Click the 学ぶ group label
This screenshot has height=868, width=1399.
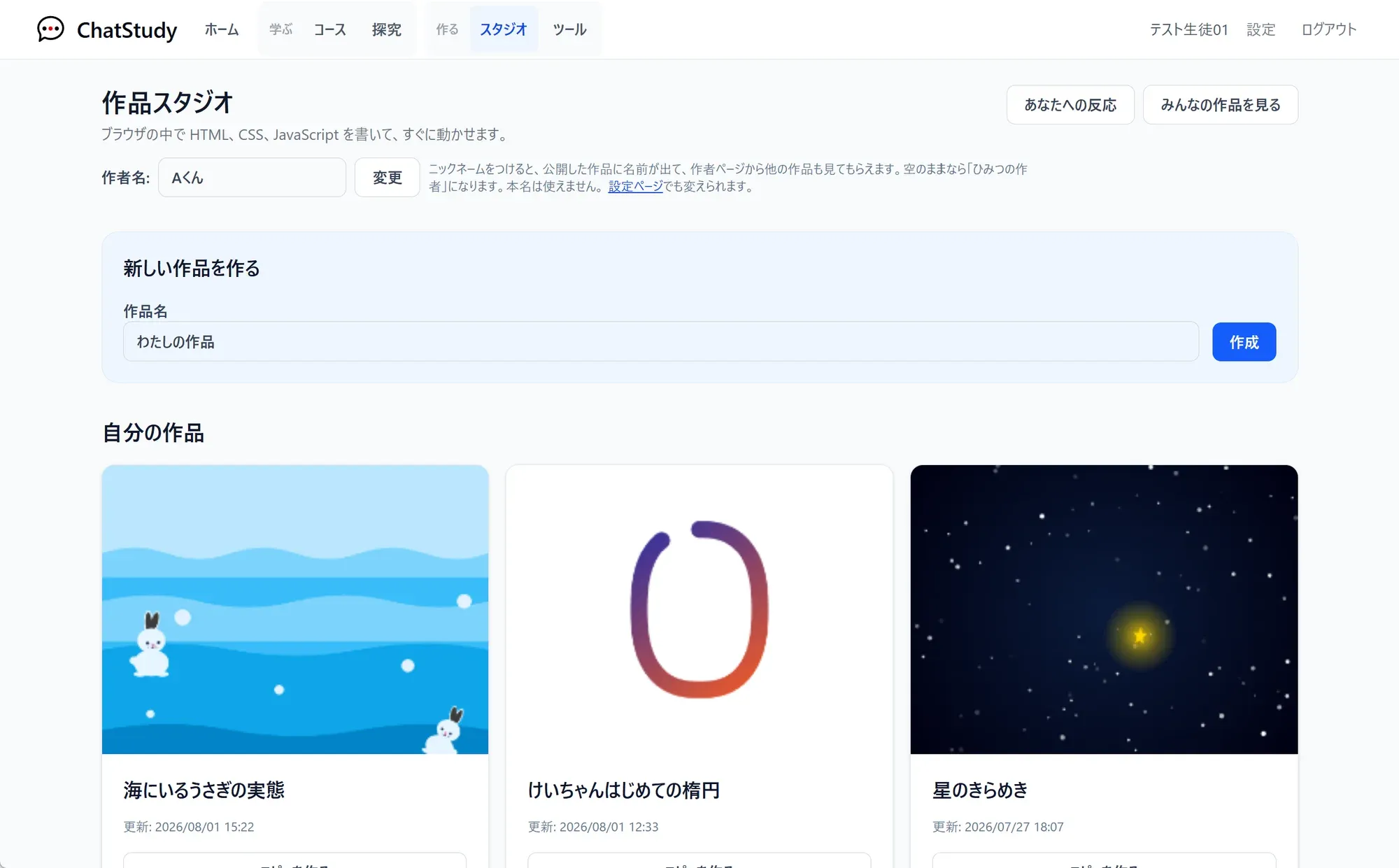[280, 29]
